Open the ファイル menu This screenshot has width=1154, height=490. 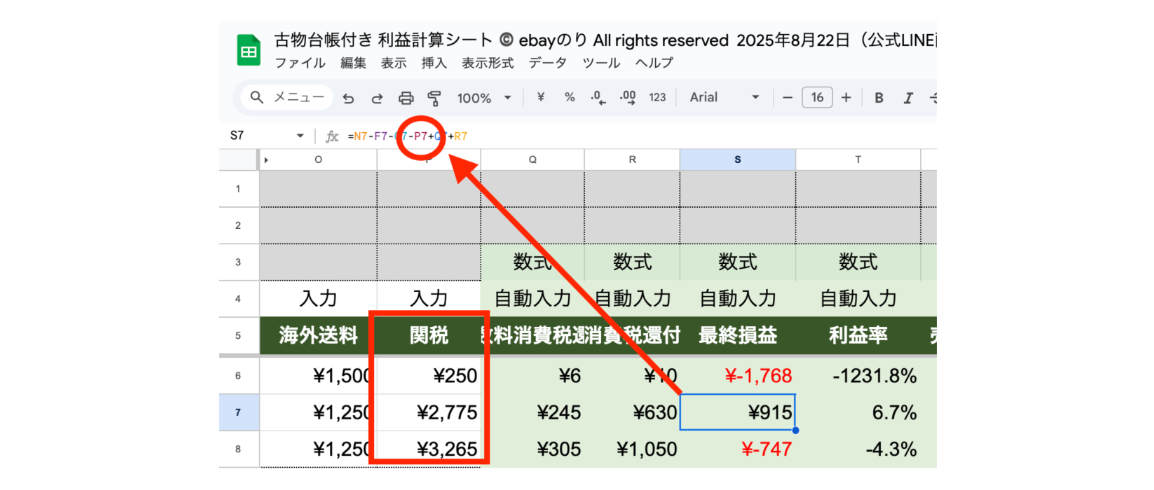(x=299, y=63)
